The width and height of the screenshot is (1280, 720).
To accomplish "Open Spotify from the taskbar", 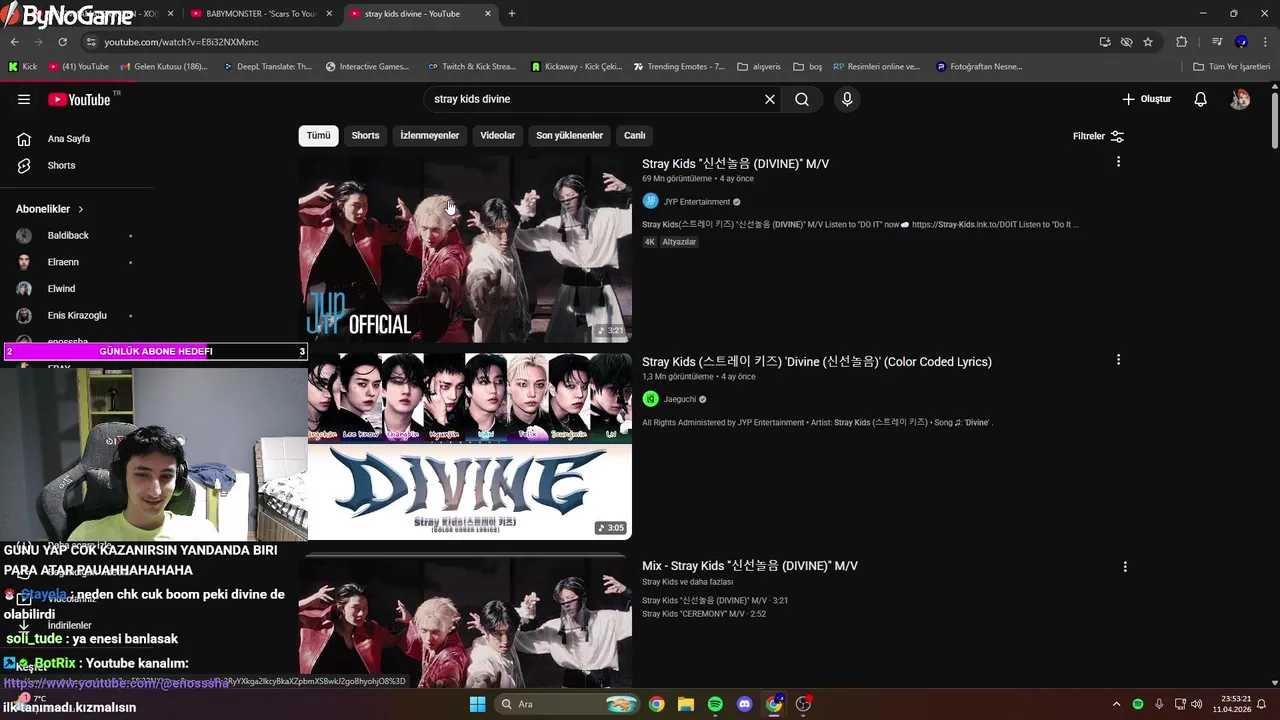I will coord(715,704).
